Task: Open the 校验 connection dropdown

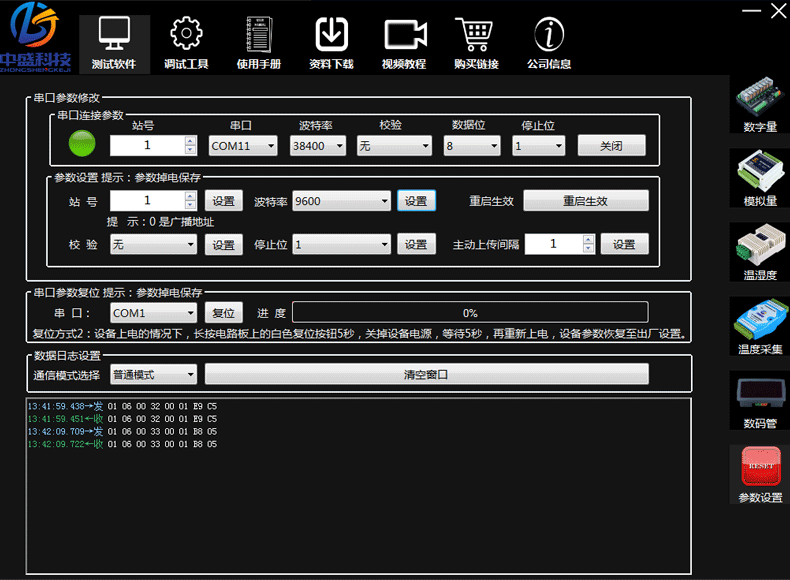Action: (x=394, y=146)
